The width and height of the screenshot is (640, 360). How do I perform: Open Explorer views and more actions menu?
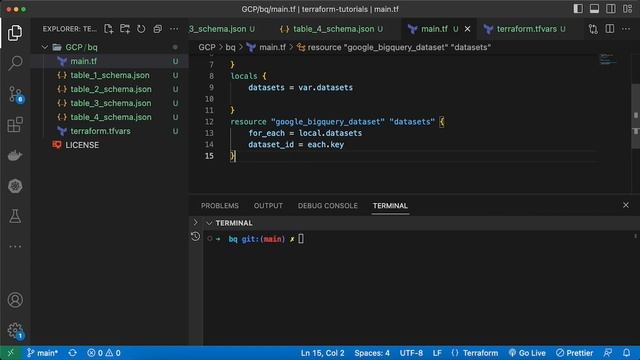coord(174,29)
